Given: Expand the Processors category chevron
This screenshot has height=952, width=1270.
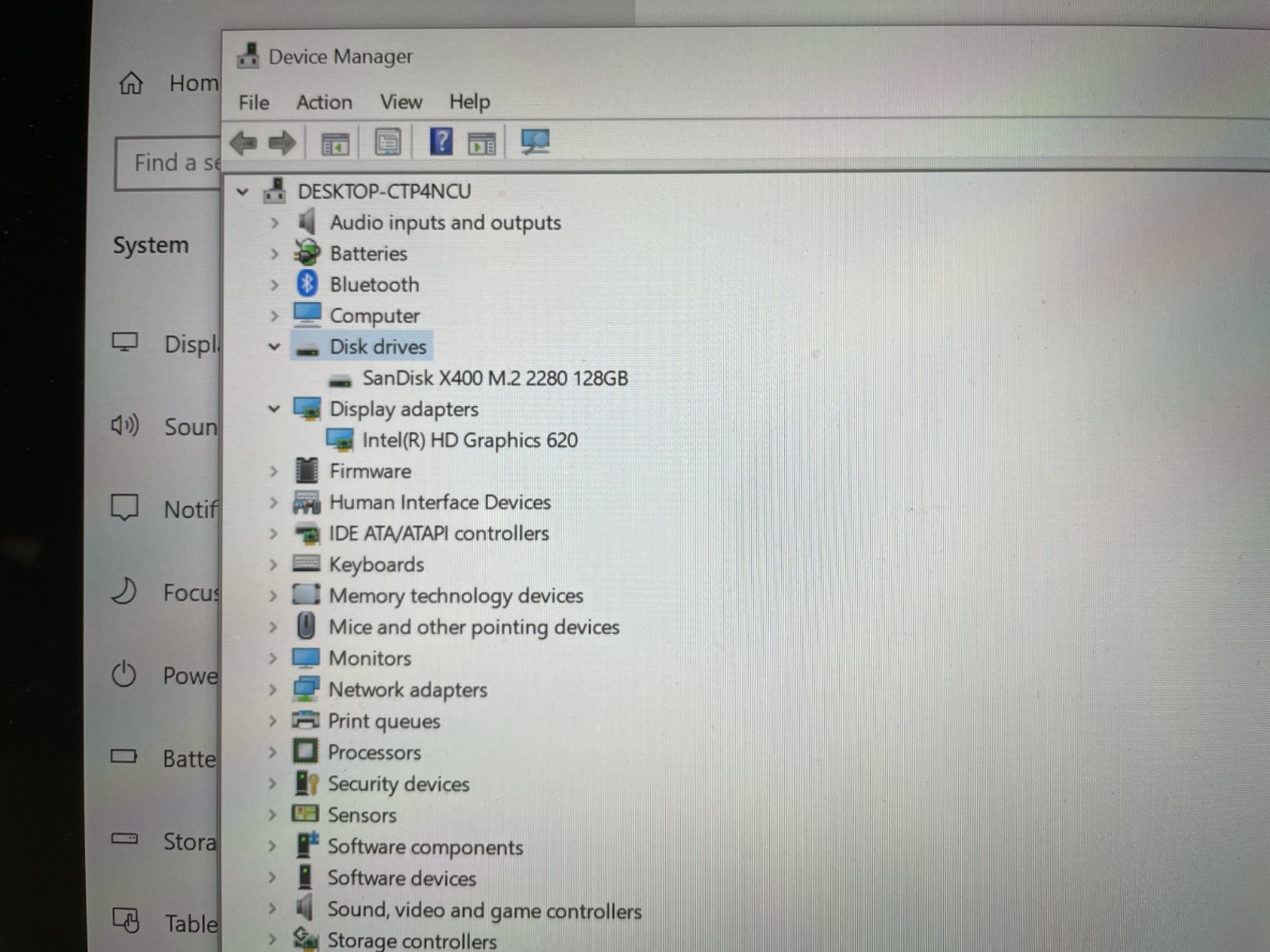Looking at the screenshot, I should pyautogui.click(x=272, y=752).
